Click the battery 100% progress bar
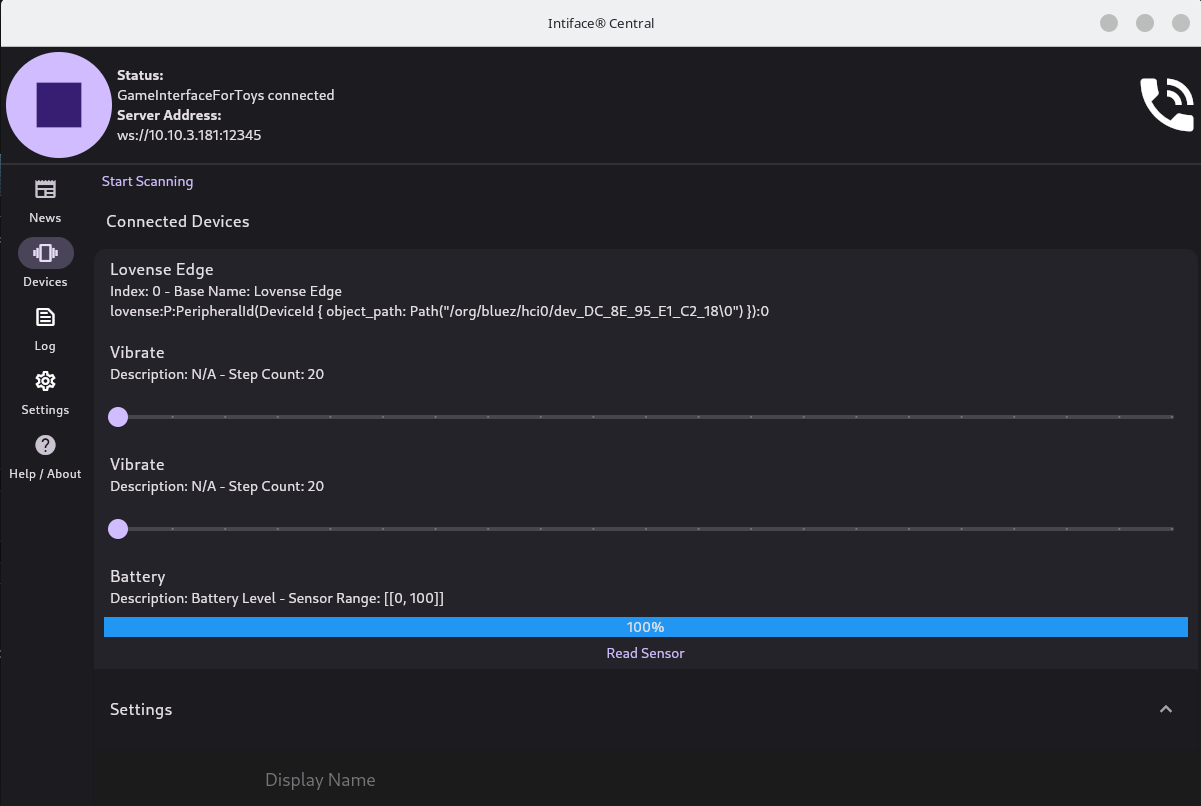Image resolution: width=1201 pixels, height=806 pixels. tap(646, 627)
